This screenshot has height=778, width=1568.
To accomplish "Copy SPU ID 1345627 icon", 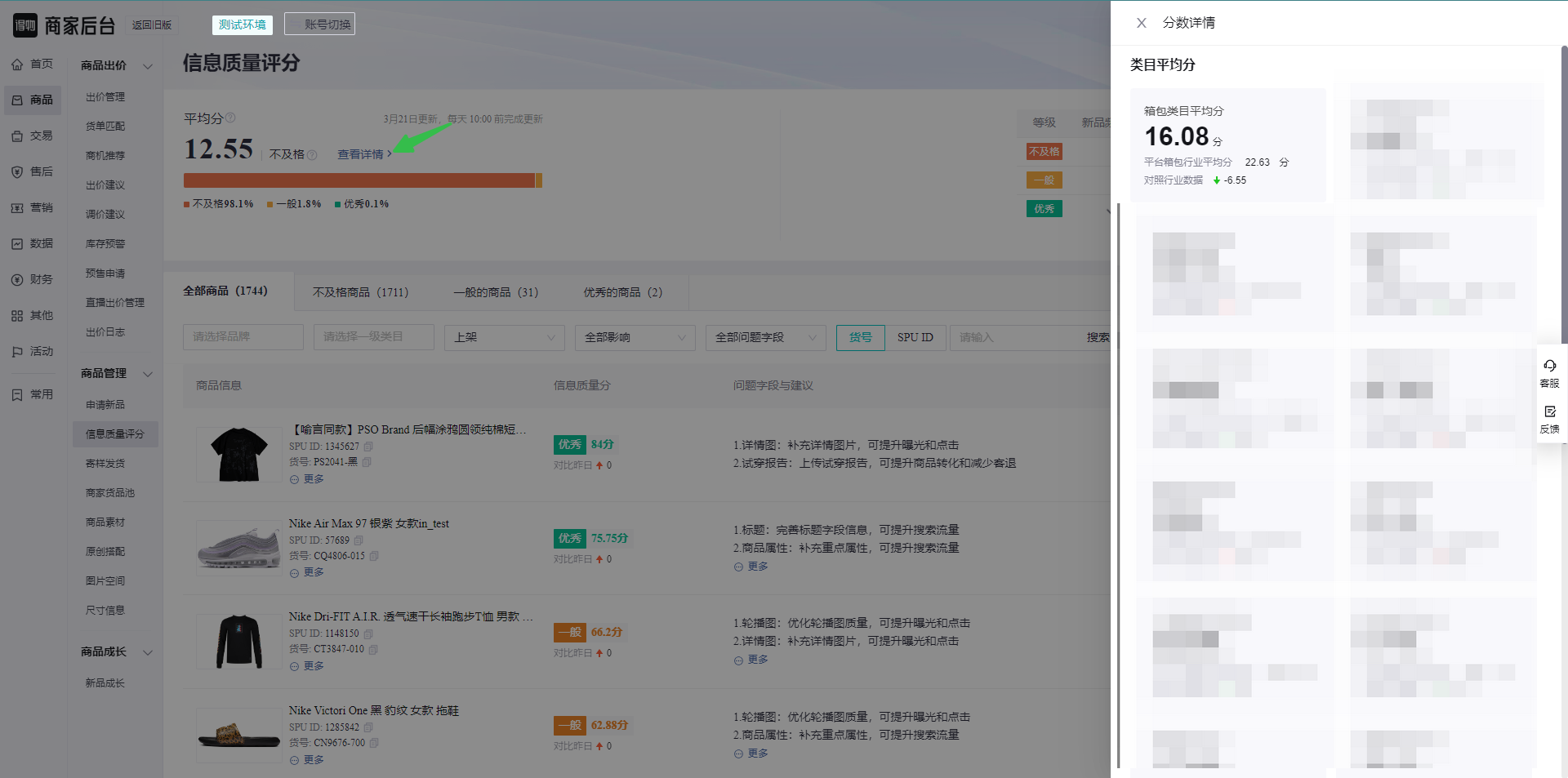I will [368, 447].
